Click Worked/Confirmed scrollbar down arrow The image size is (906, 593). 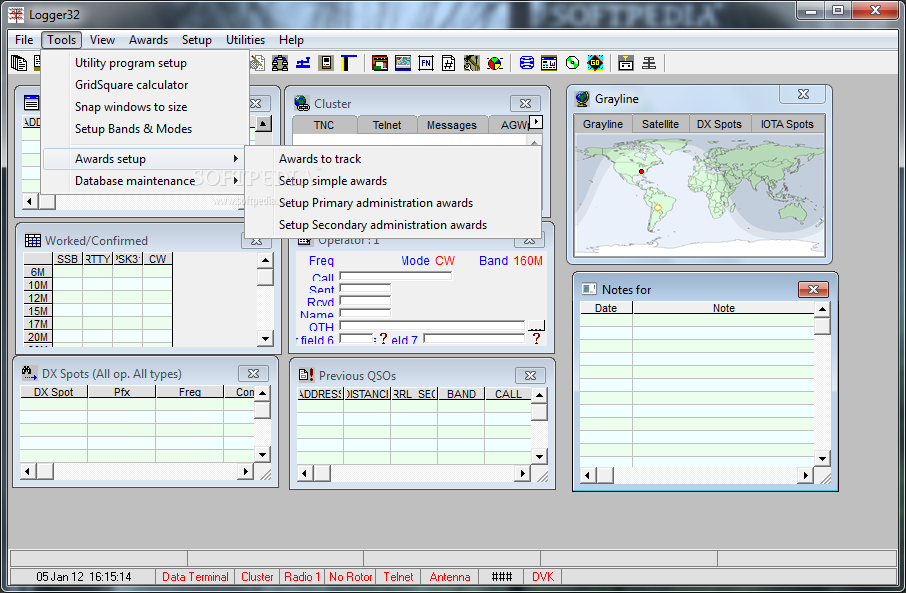tap(265, 339)
